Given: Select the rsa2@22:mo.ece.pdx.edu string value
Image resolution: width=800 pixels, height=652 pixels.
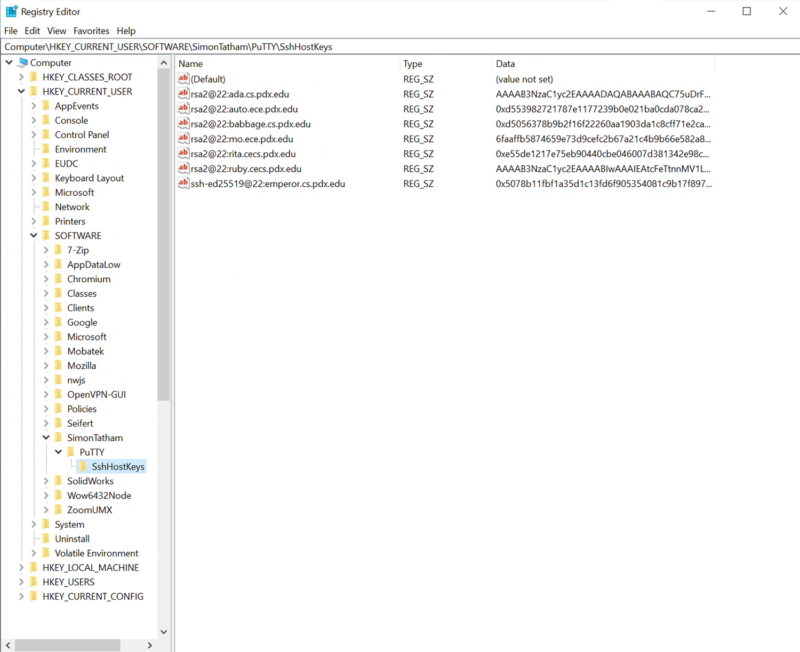Looking at the screenshot, I should [x=240, y=139].
